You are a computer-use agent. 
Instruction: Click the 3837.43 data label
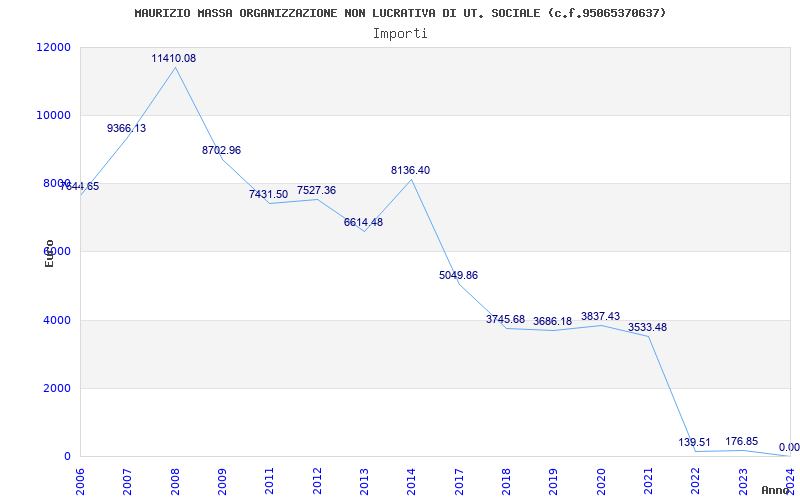pos(601,317)
